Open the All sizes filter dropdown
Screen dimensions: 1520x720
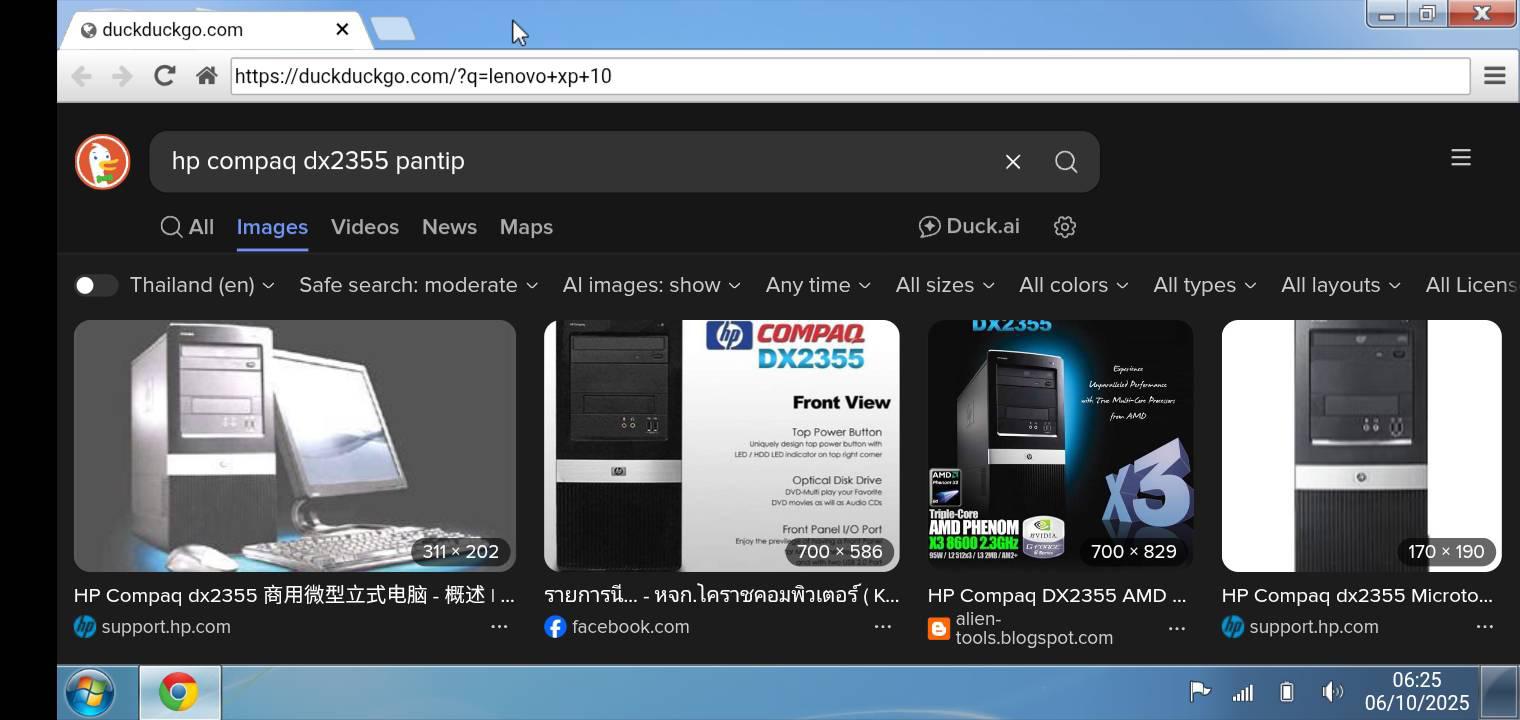[x=945, y=286]
